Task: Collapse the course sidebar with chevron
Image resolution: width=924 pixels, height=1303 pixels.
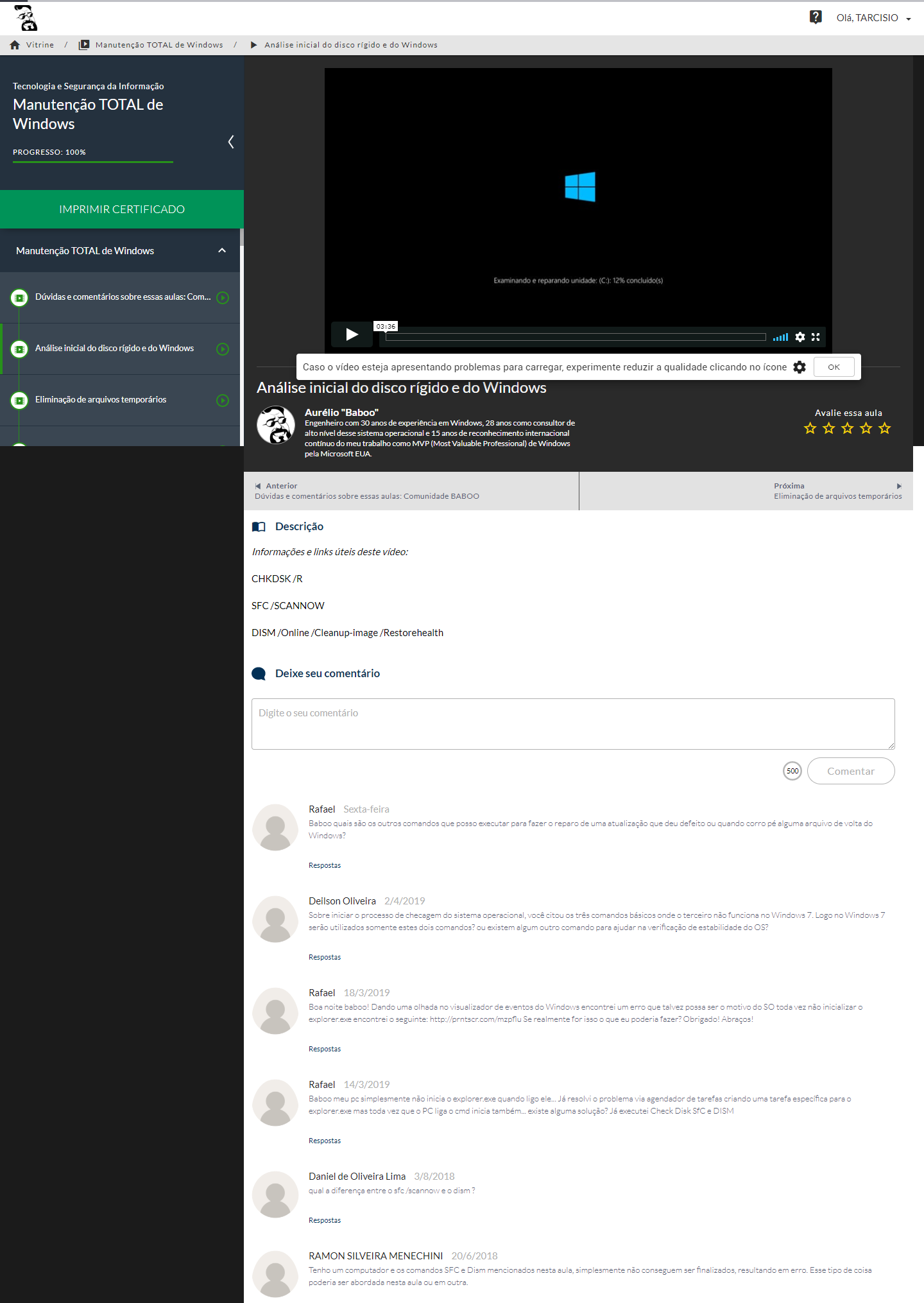Action: (x=231, y=142)
